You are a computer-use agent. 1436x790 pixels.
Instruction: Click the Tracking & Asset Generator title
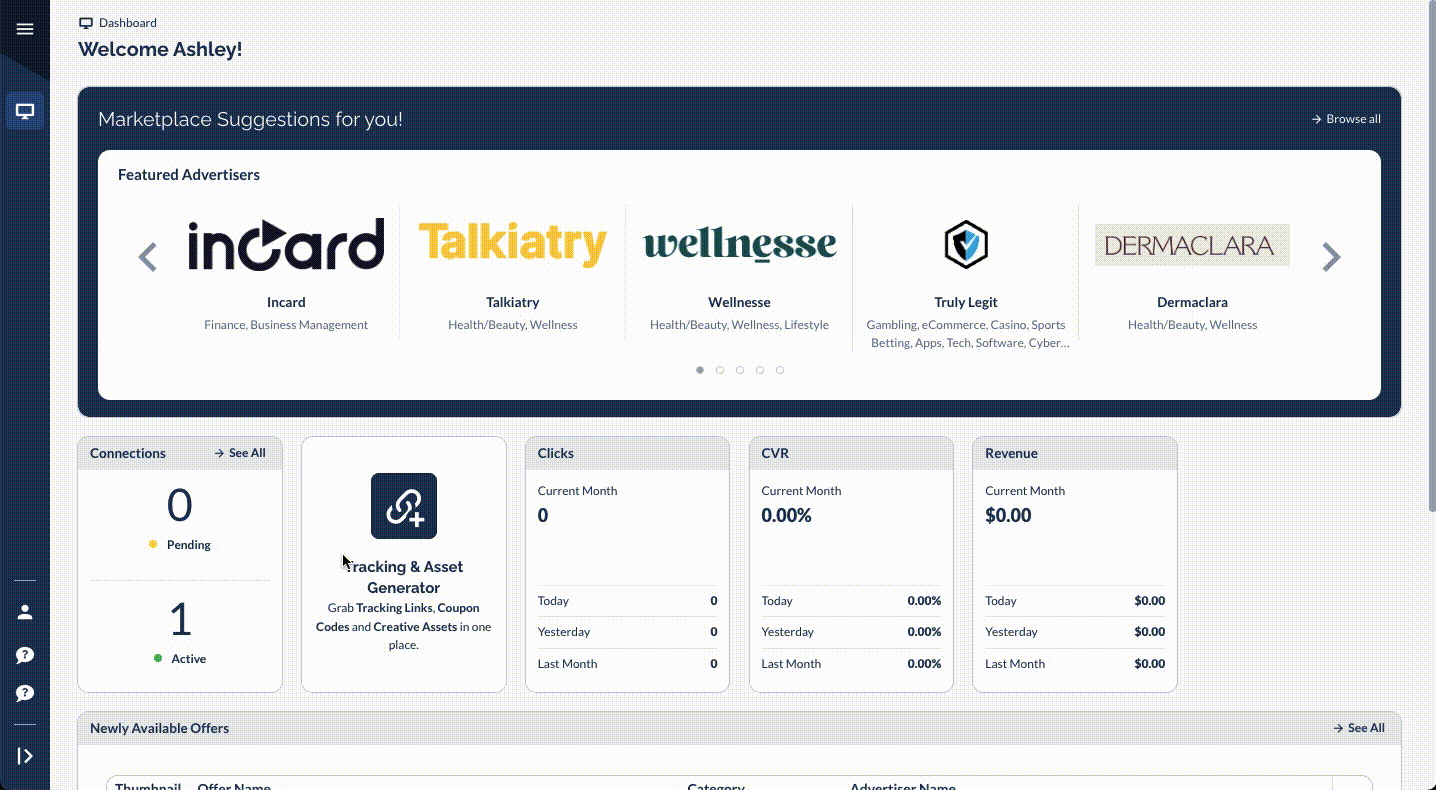click(403, 577)
